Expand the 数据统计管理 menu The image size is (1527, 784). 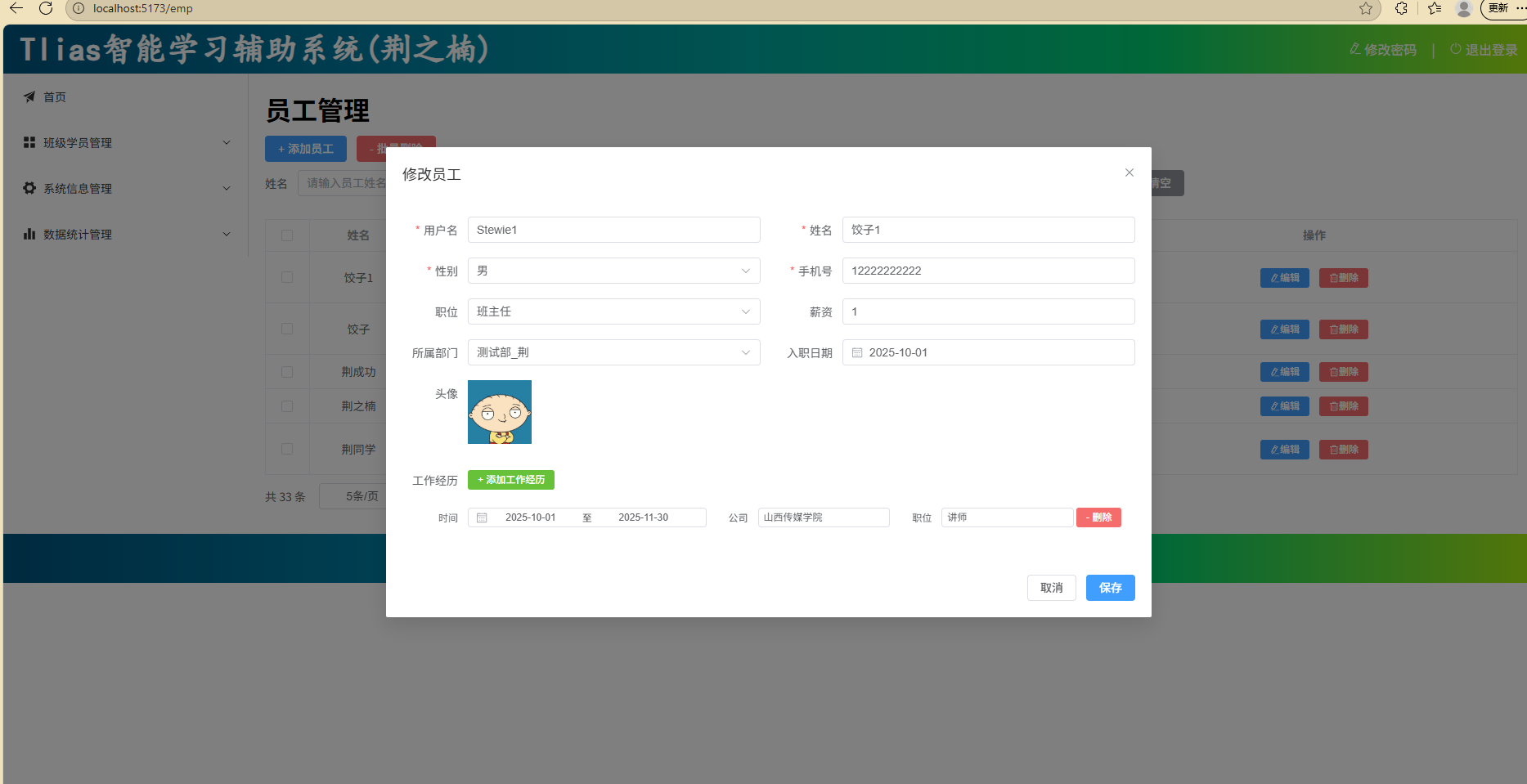click(x=227, y=234)
